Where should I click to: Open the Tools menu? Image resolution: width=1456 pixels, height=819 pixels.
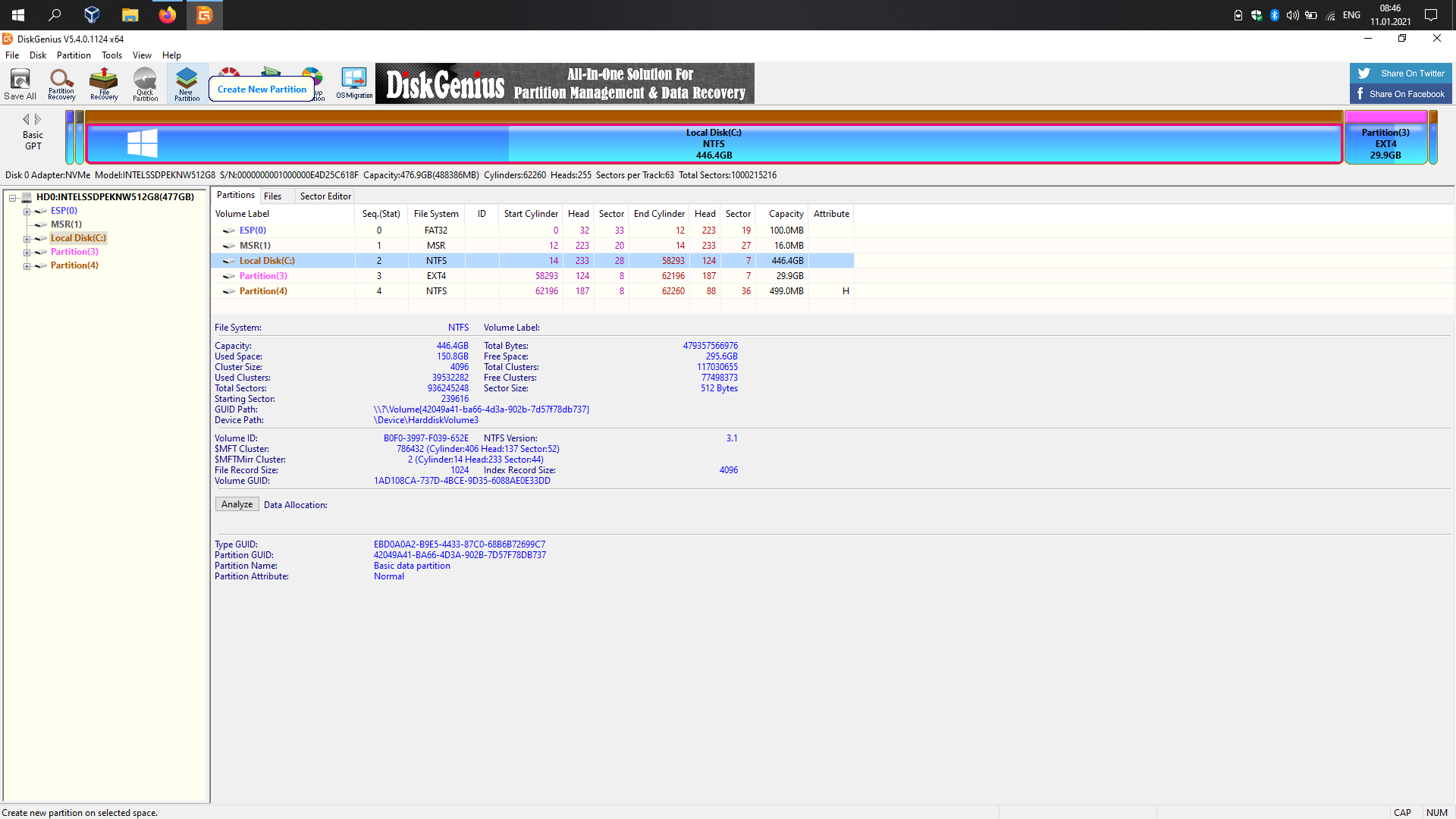(x=111, y=55)
